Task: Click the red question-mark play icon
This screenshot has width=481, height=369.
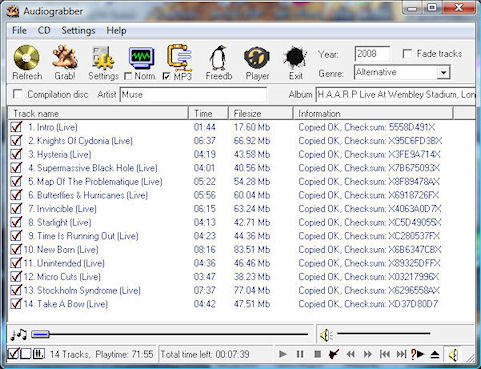Action: pos(417,354)
